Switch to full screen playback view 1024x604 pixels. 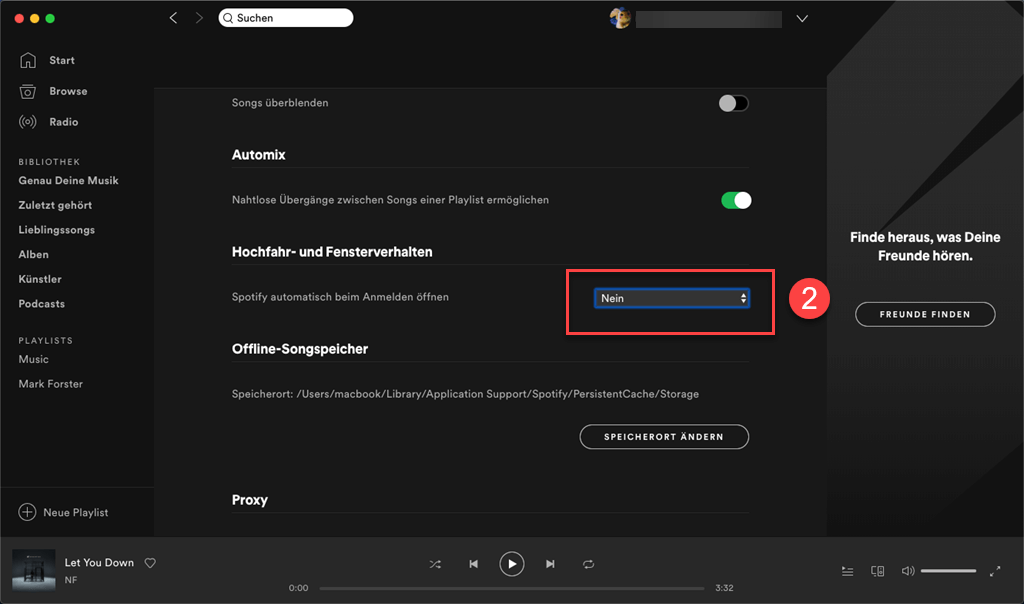pos(996,571)
